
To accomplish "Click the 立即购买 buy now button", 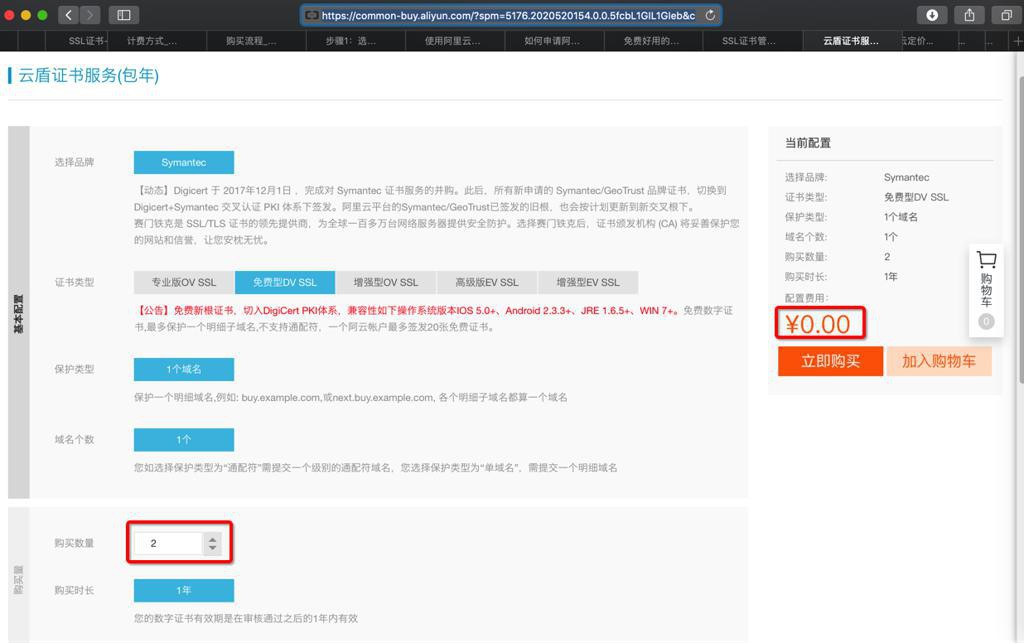I will pyautogui.click(x=830, y=361).
